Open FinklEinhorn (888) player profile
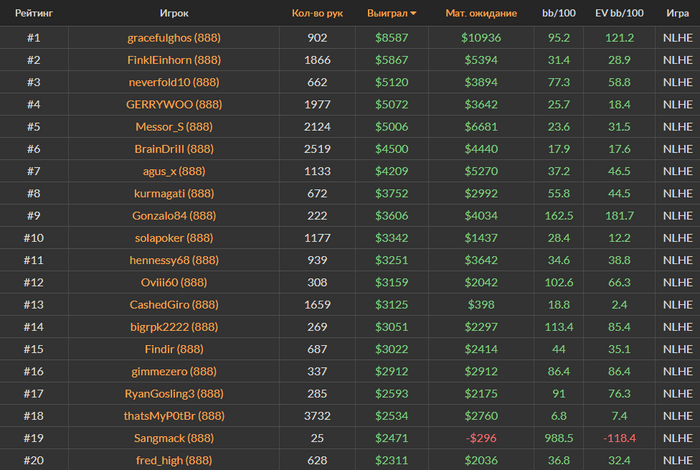Viewport: 700px width, 470px height. coord(174,60)
